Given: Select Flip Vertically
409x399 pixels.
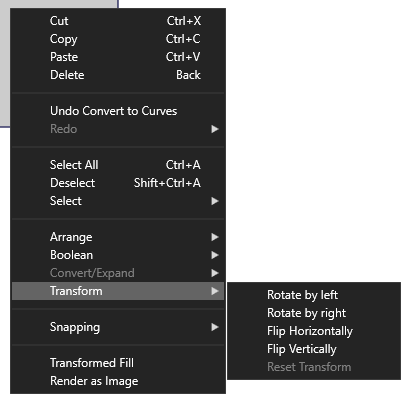Looking at the screenshot, I should click(x=314, y=349).
